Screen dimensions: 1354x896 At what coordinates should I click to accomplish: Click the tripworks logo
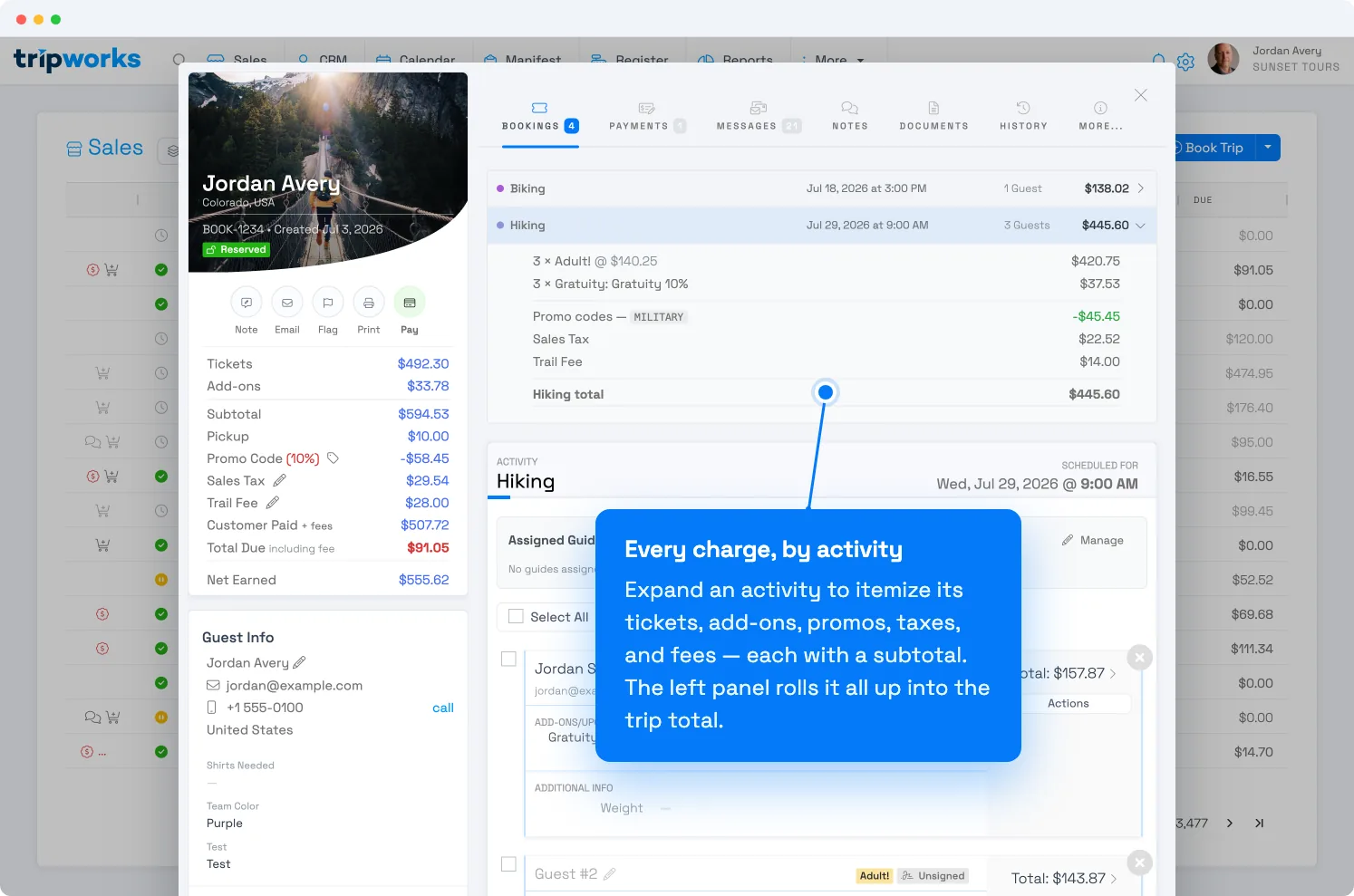[77, 60]
